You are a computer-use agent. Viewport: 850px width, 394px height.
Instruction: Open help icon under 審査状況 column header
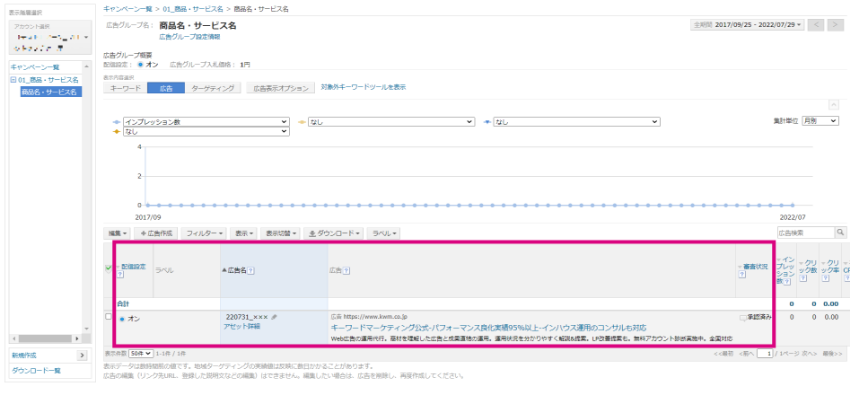point(741,275)
